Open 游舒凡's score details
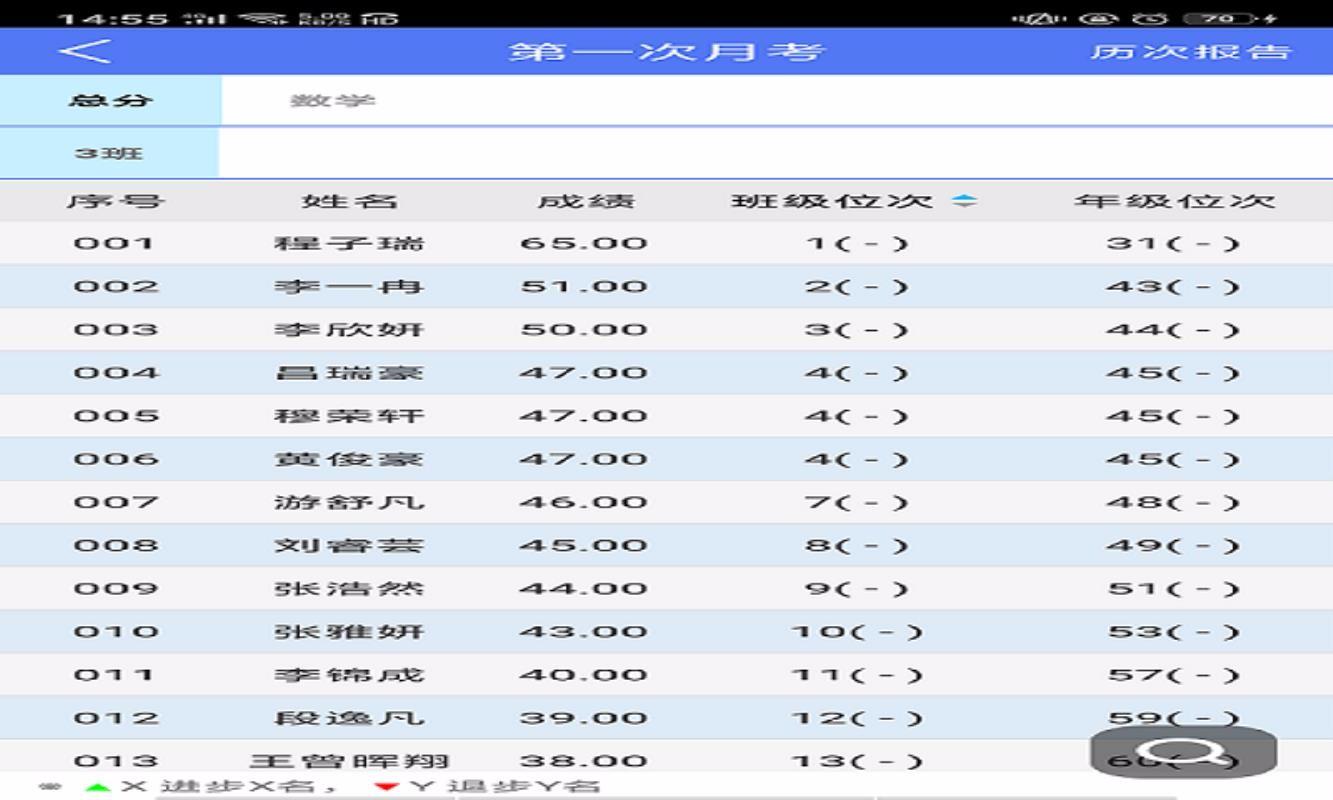The width and height of the screenshot is (1333, 800). click(x=349, y=502)
